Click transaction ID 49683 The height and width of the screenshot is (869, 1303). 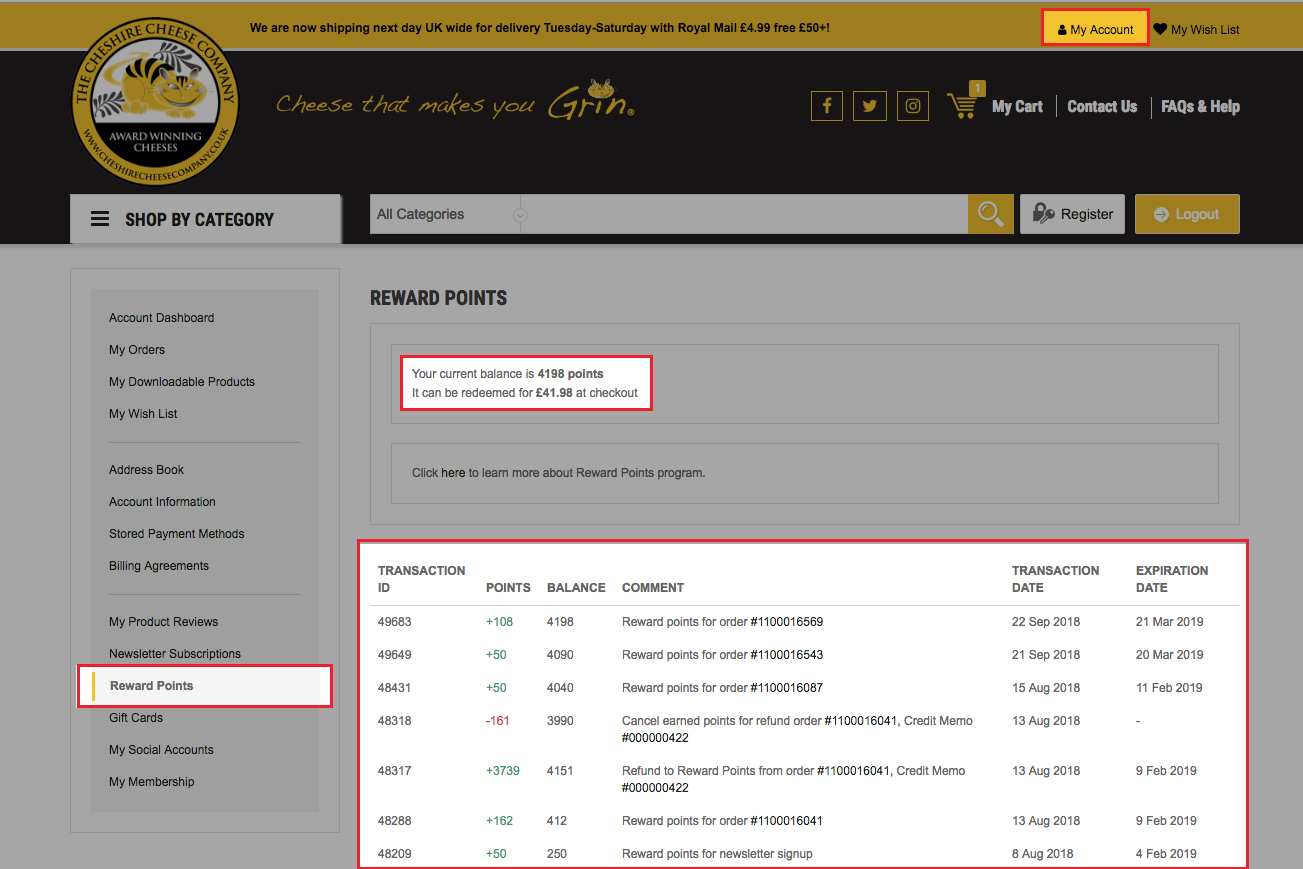[x=395, y=622]
